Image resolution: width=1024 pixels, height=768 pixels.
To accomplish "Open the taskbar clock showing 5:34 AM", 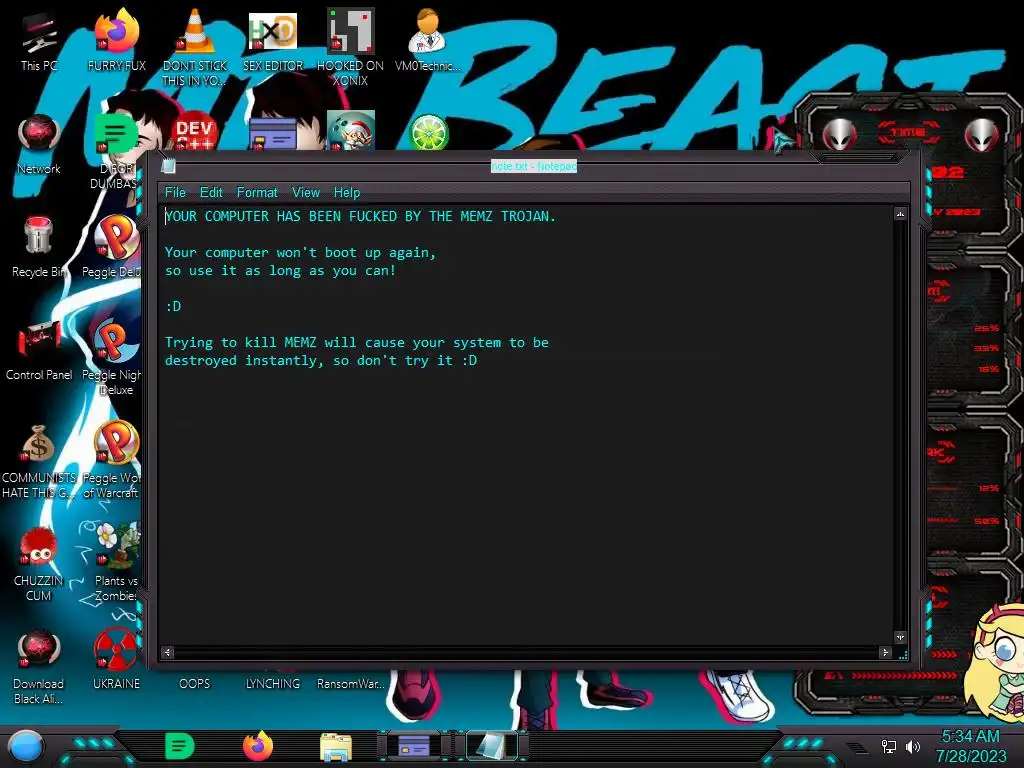I will [970, 746].
